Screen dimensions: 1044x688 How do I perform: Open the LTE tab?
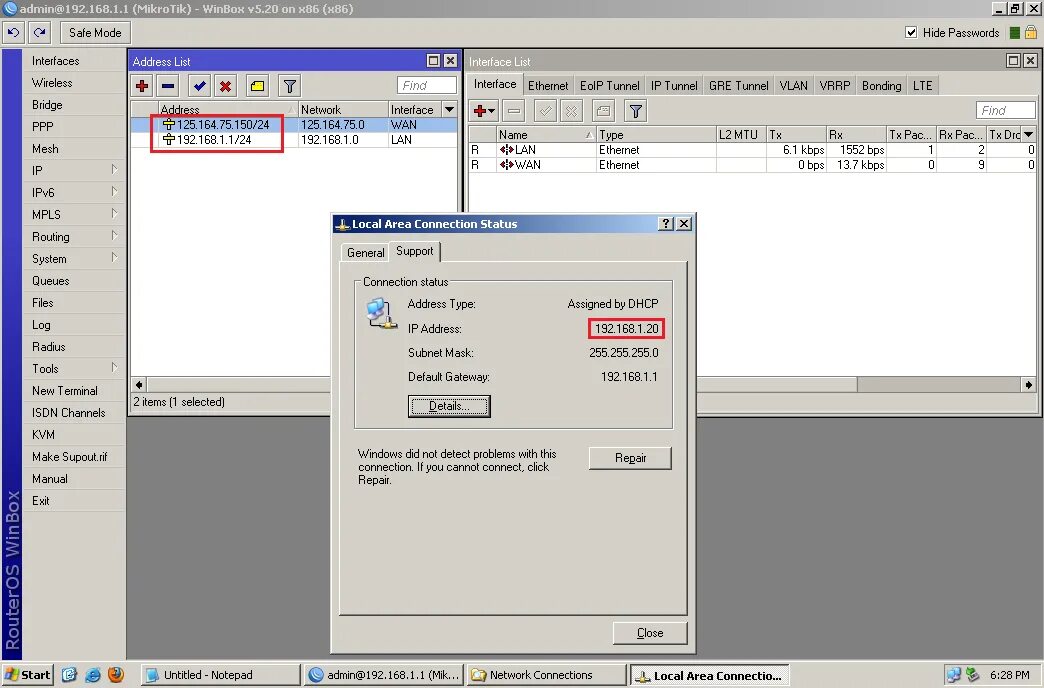click(923, 85)
